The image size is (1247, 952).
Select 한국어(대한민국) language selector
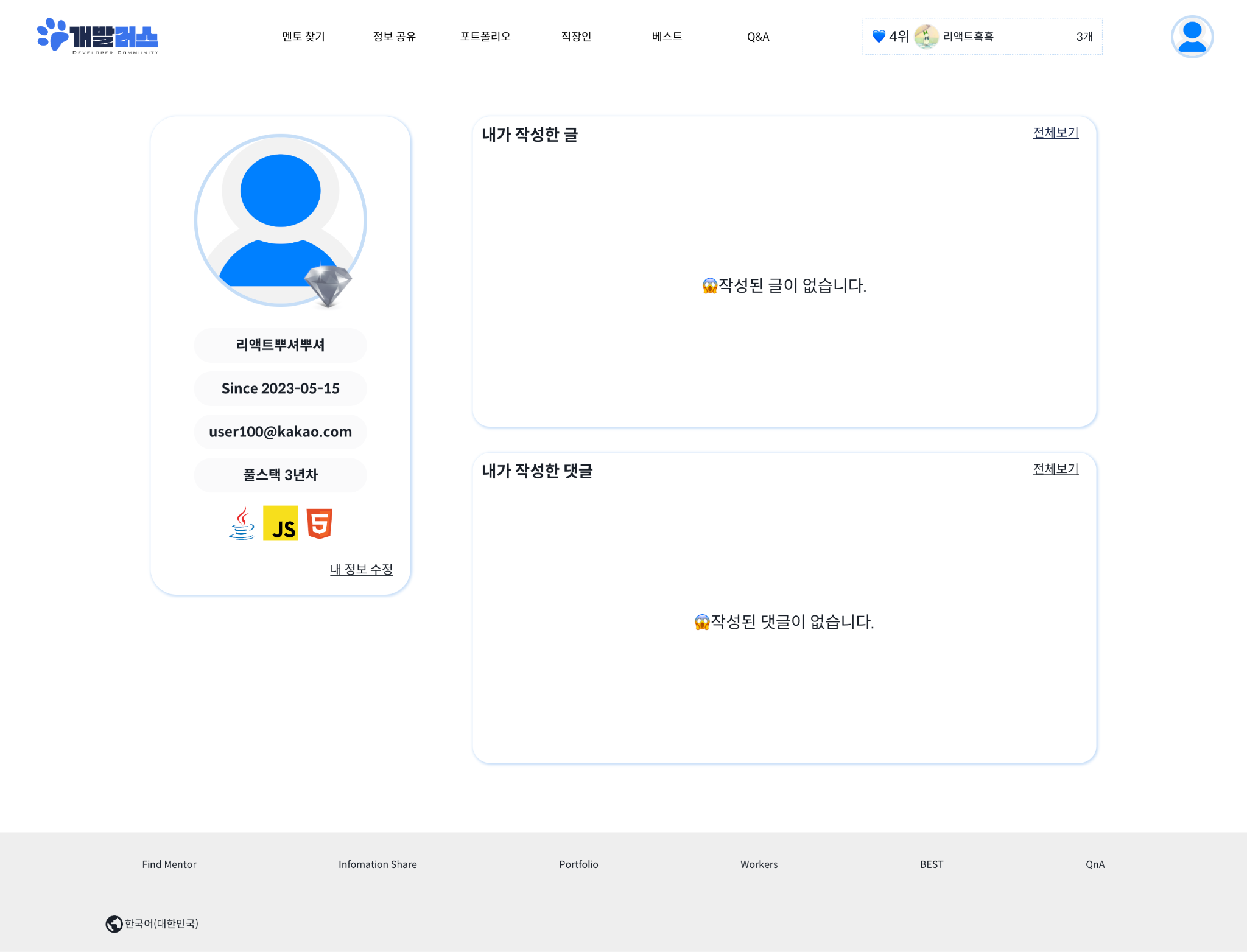(x=161, y=924)
